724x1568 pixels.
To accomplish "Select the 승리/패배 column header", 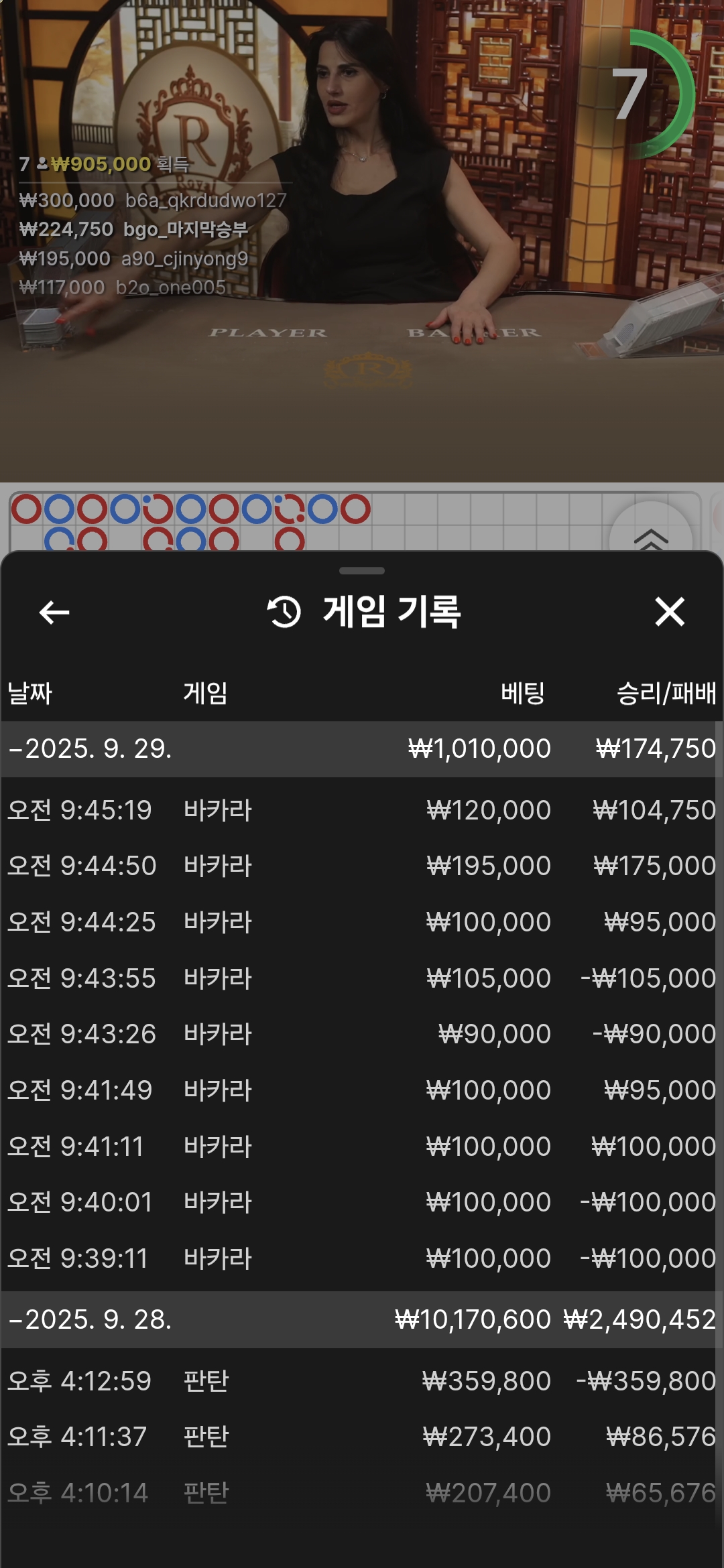I will pyautogui.click(x=666, y=693).
